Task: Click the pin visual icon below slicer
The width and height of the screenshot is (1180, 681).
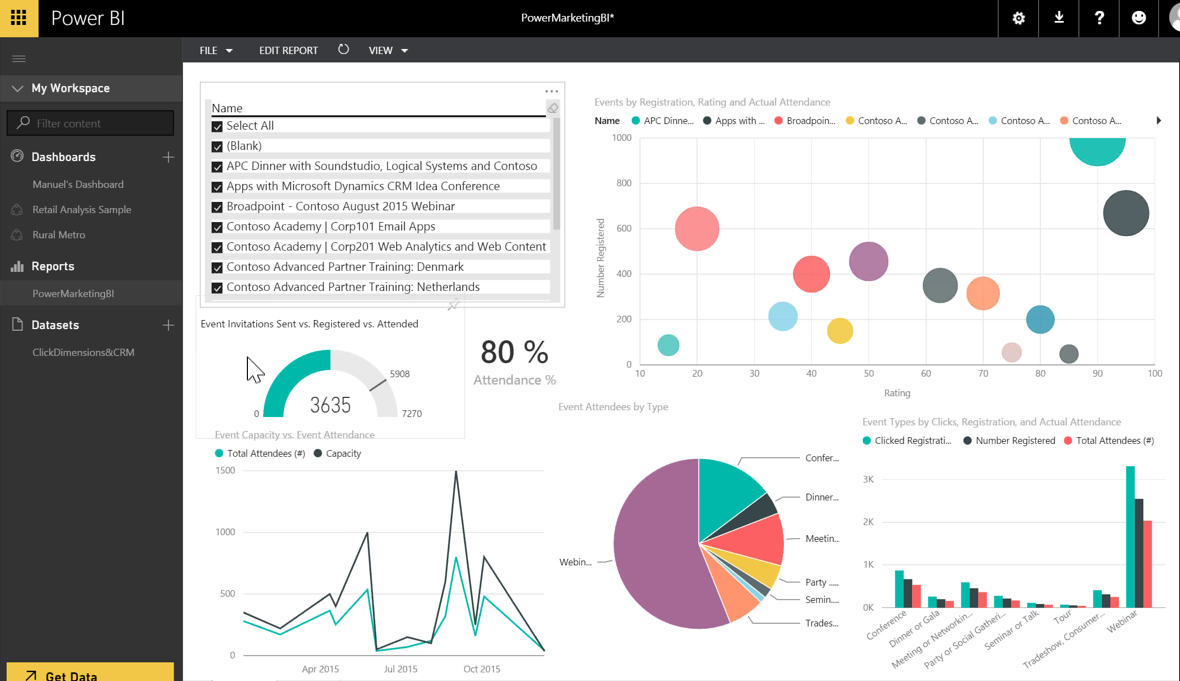Action: coord(453,305)
